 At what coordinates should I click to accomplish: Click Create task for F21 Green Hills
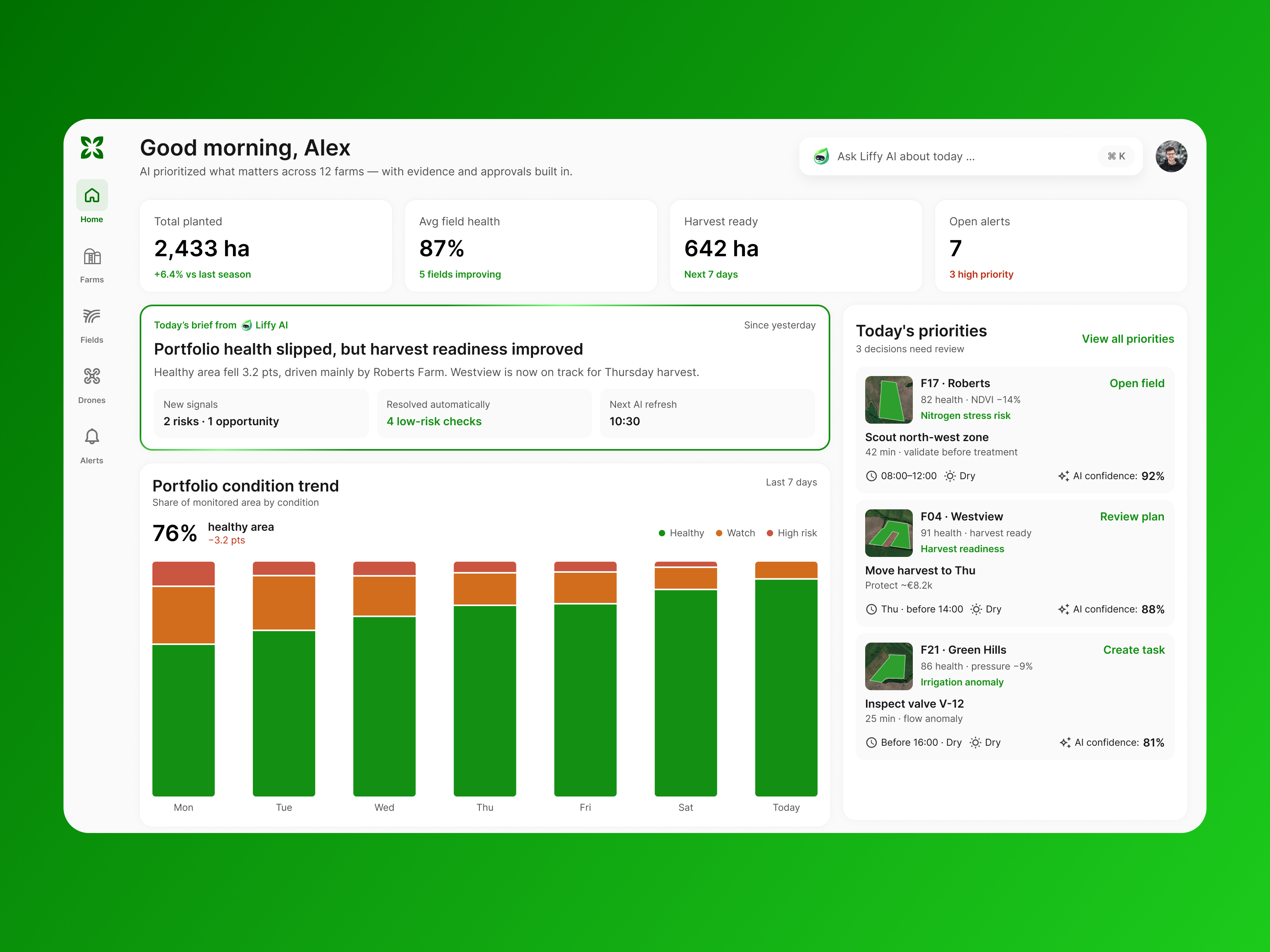(1133, 650)
